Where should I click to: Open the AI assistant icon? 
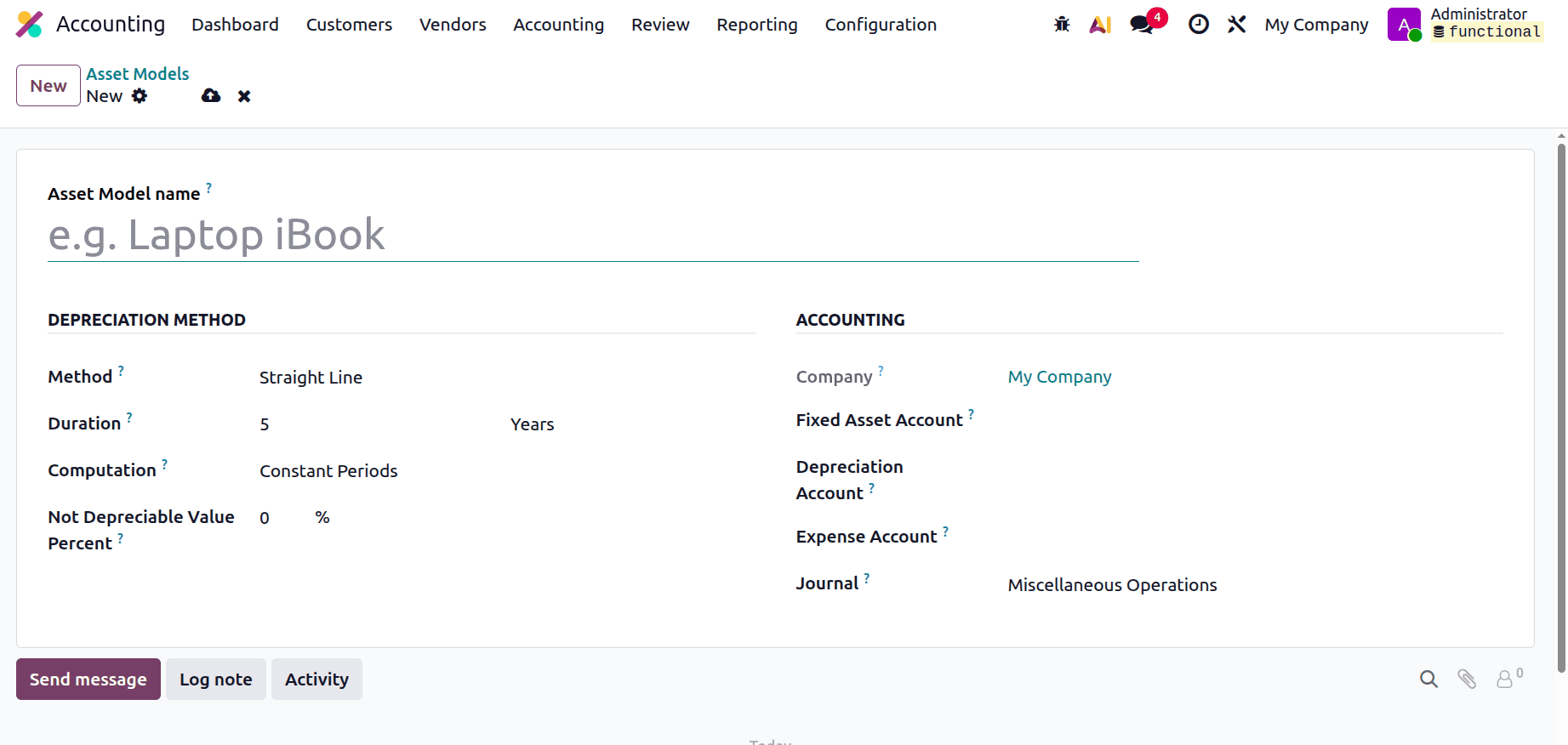point(1100,25)
